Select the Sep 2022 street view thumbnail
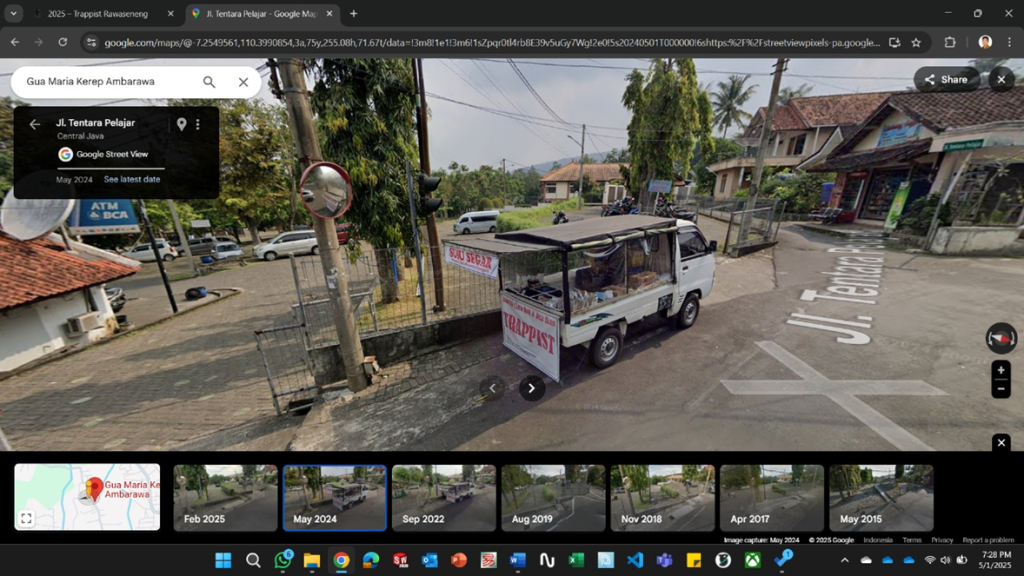This screenshot has width=1024, height=576. click(x=443, y=497)
